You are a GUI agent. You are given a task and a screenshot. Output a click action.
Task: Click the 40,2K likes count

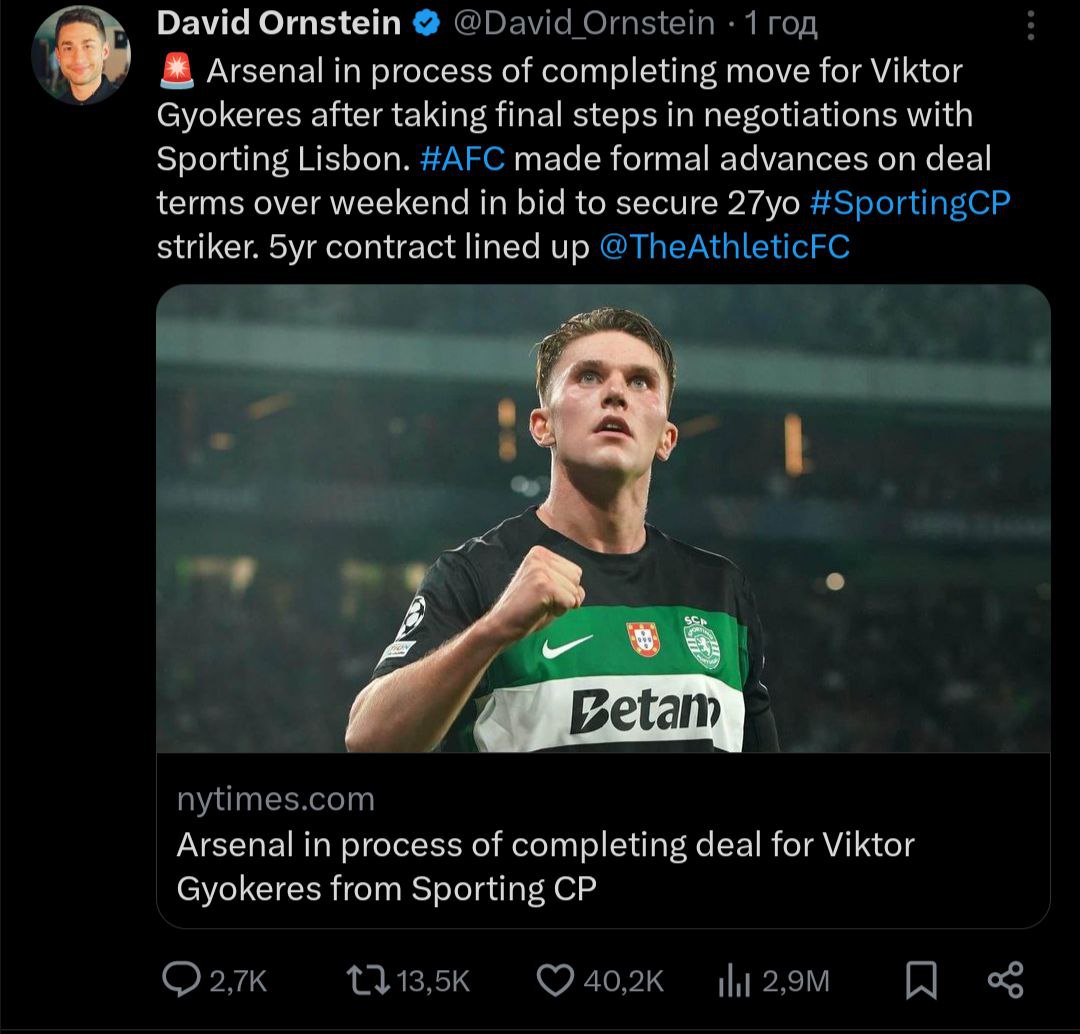point(623,981)
